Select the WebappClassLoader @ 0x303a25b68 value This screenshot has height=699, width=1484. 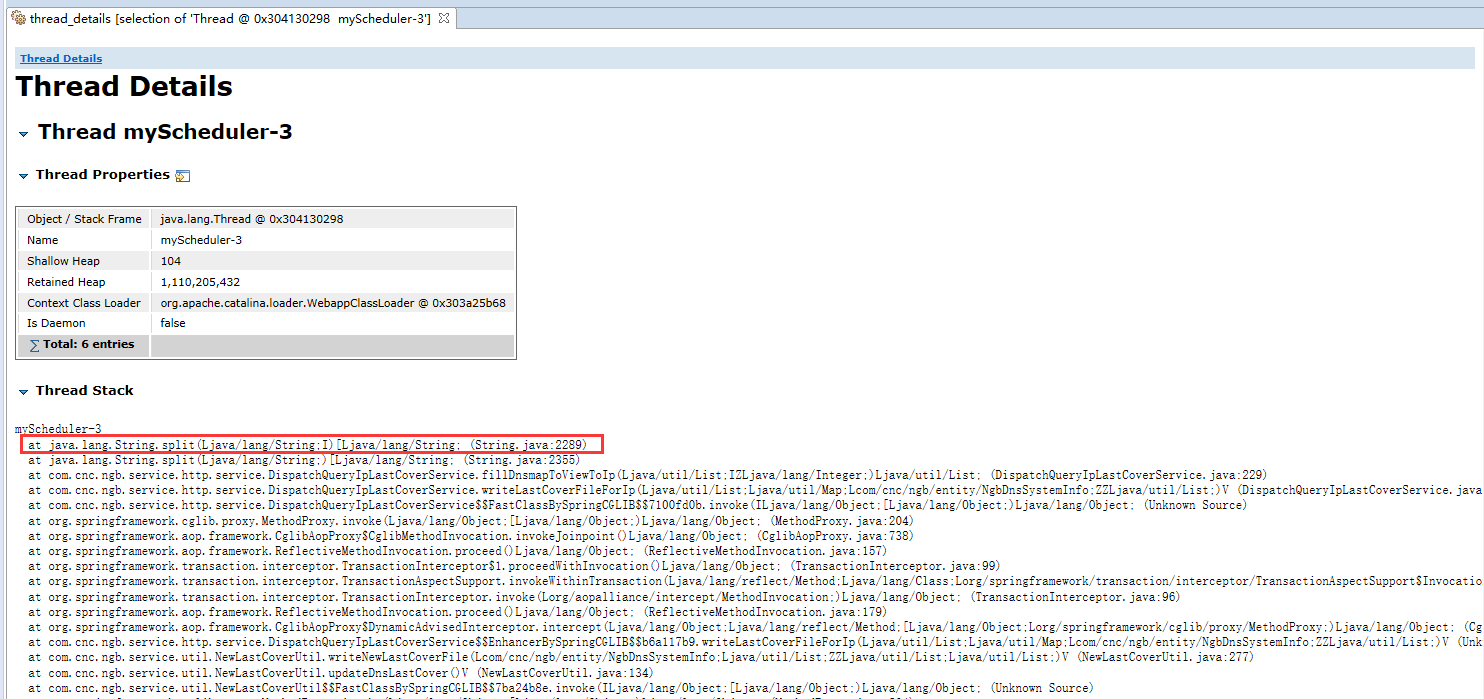tap(333, 303)
